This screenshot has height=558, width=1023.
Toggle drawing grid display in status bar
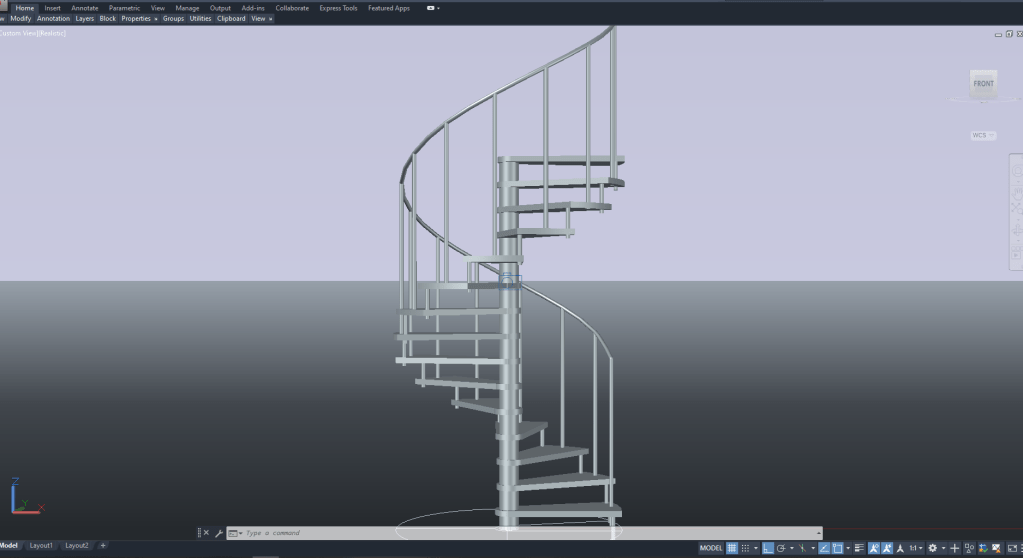[x=731, y=548]
